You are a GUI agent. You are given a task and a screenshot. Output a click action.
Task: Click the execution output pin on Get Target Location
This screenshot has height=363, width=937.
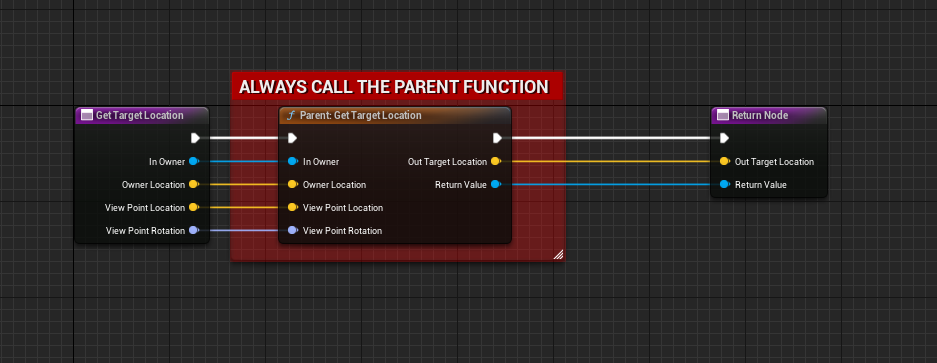tap(195, 138)
